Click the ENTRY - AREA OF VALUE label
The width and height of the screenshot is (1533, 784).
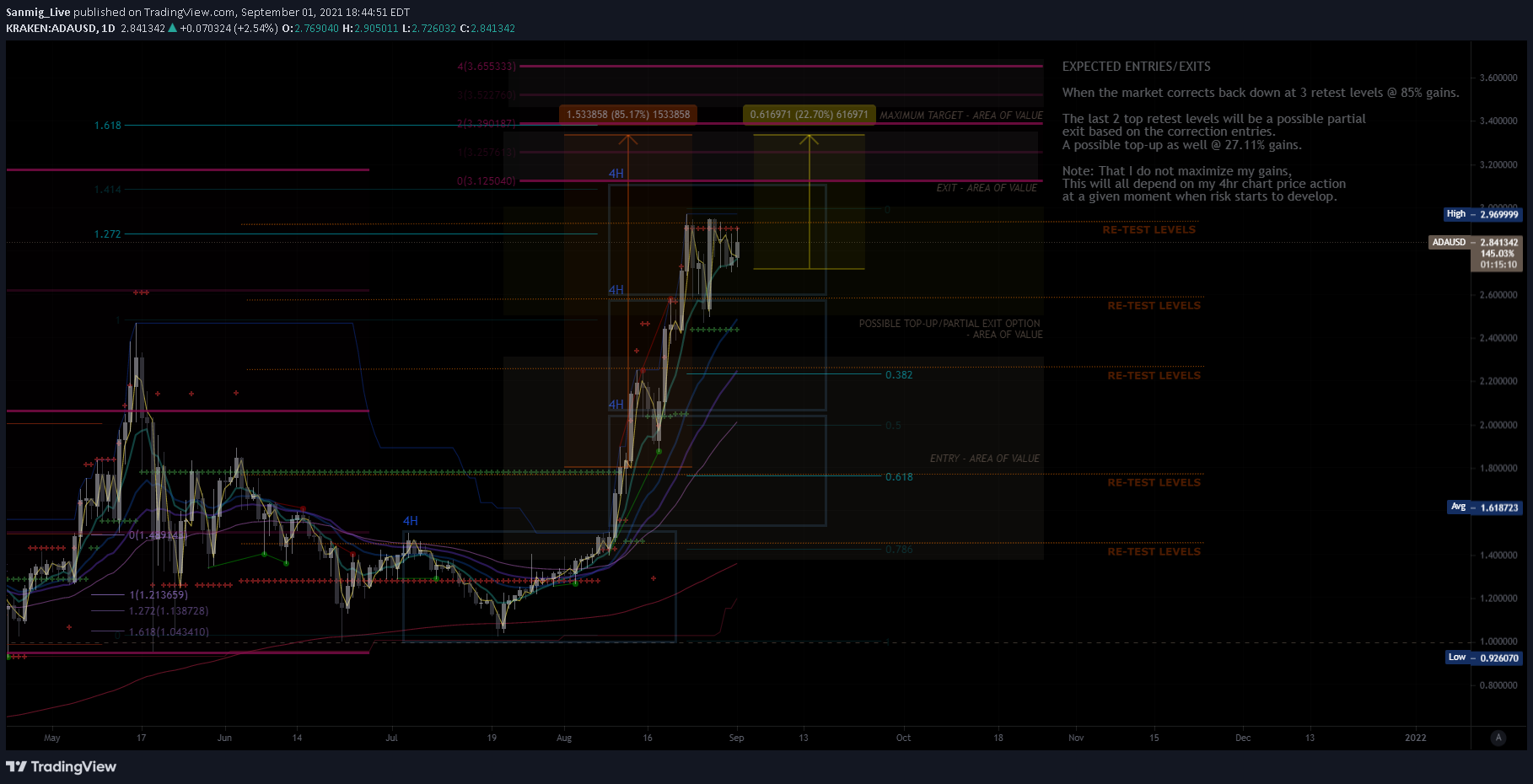coord(985,459)
